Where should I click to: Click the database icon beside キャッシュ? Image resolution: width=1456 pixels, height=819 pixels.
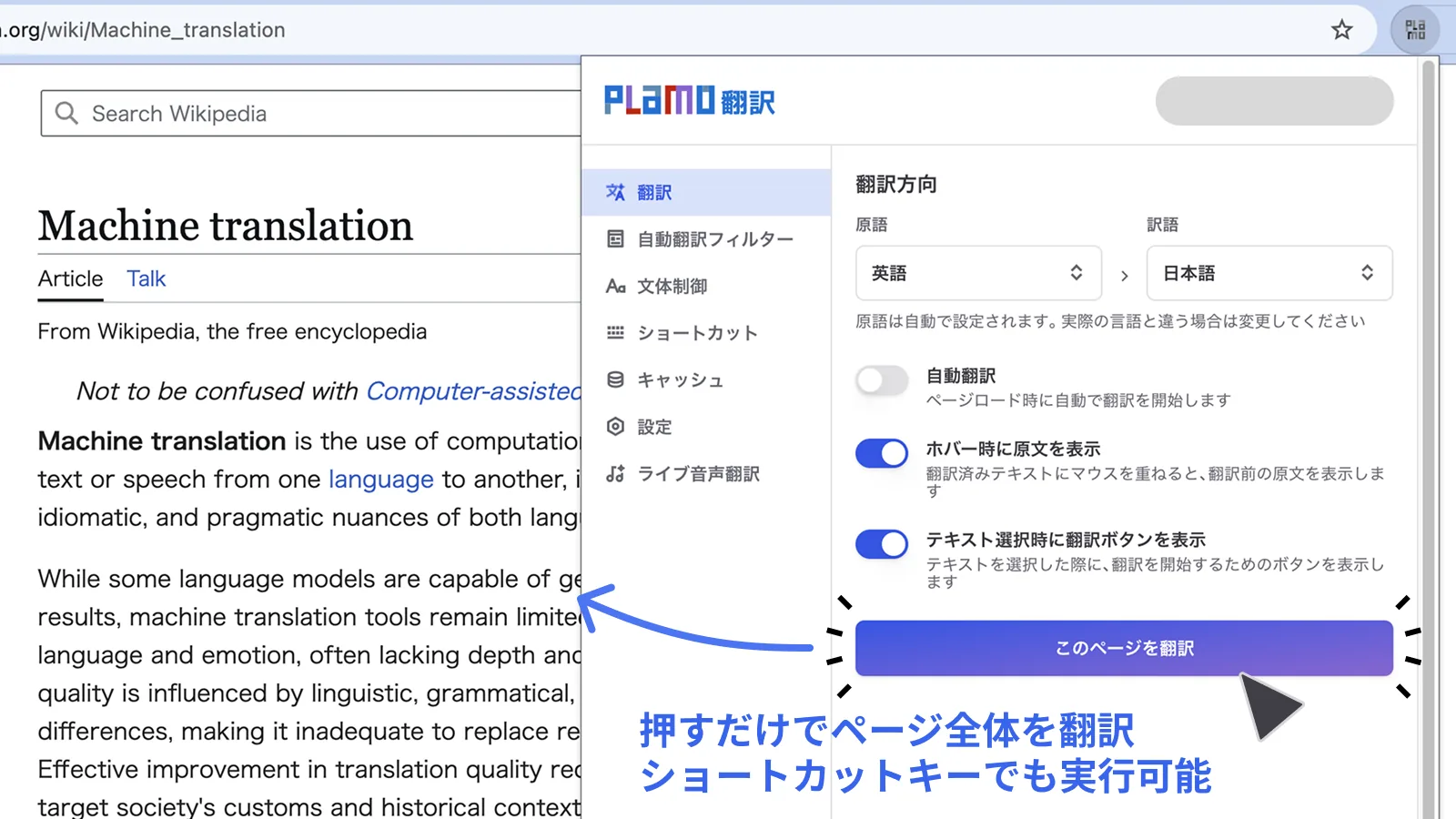pyautogui.click(x=616, y=379)
